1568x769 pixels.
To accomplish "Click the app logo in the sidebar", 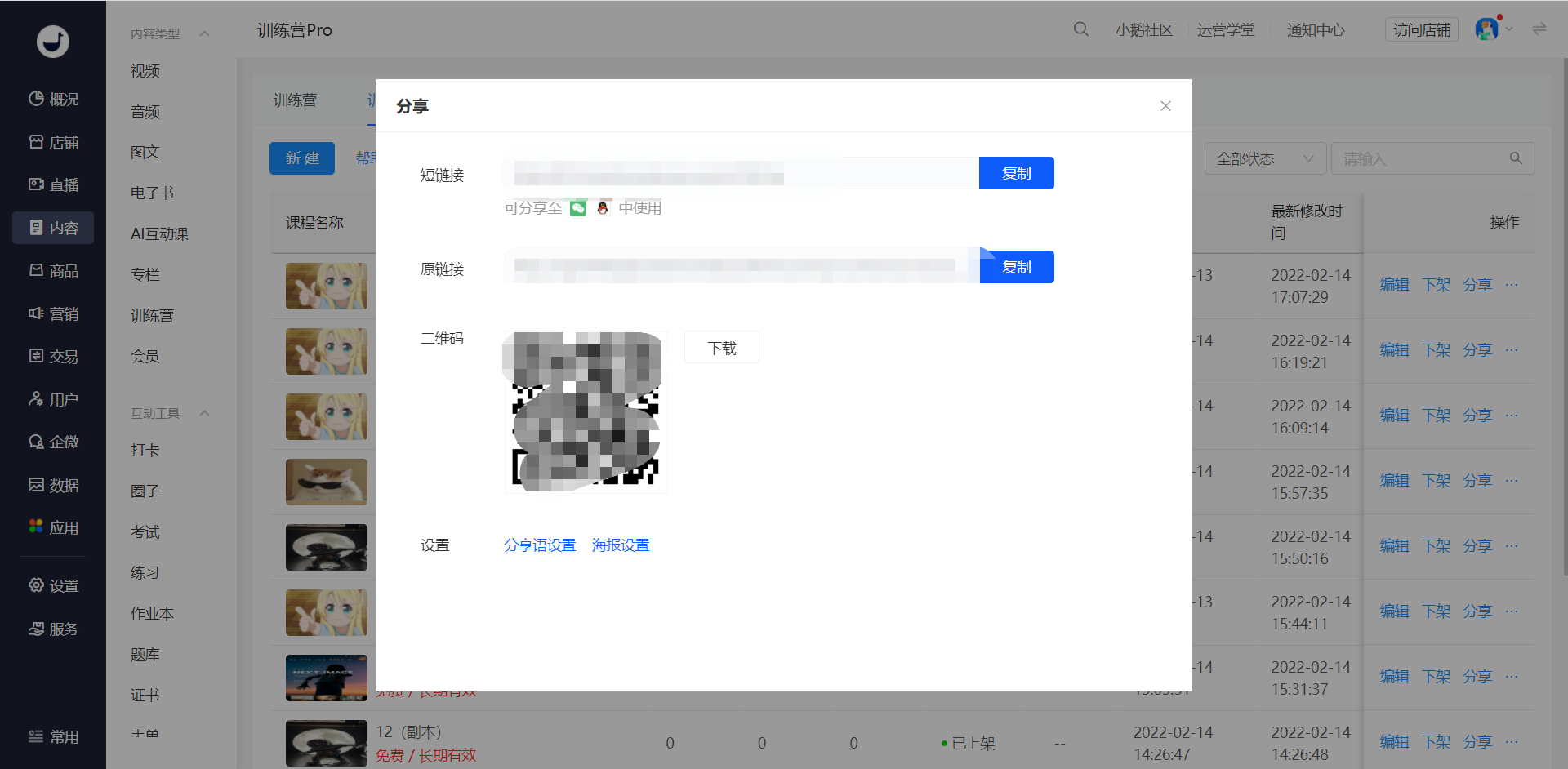I will click(53, 41).
